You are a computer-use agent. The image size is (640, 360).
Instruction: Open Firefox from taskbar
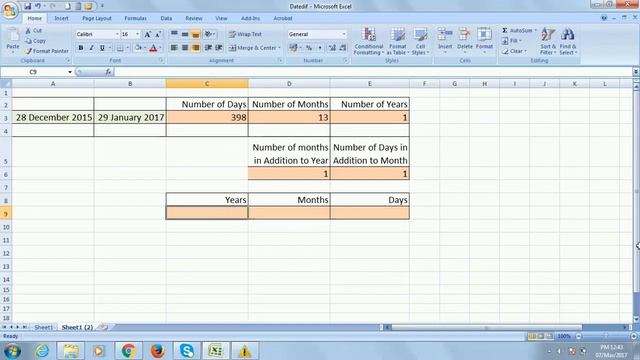coord(157,351)
